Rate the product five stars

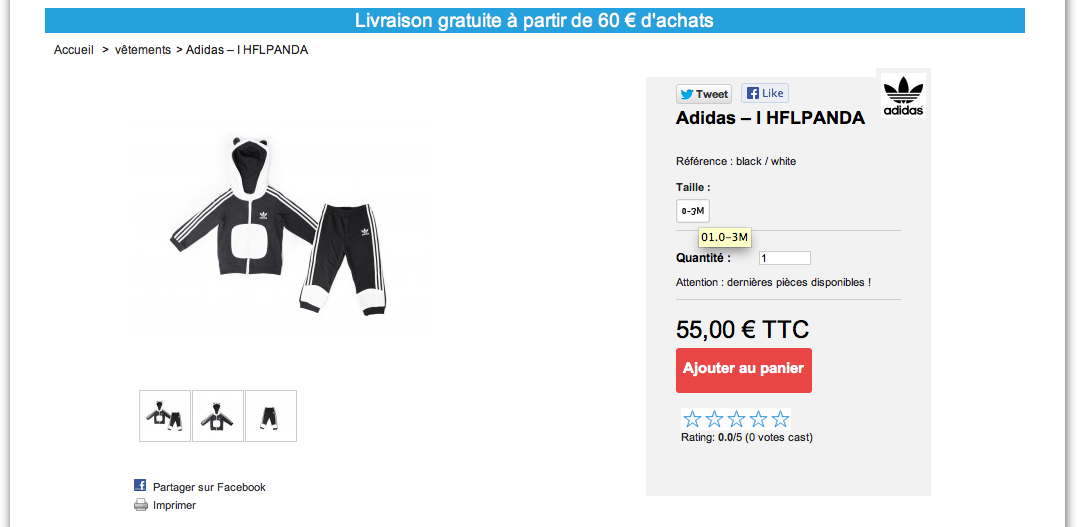point(780,419)
